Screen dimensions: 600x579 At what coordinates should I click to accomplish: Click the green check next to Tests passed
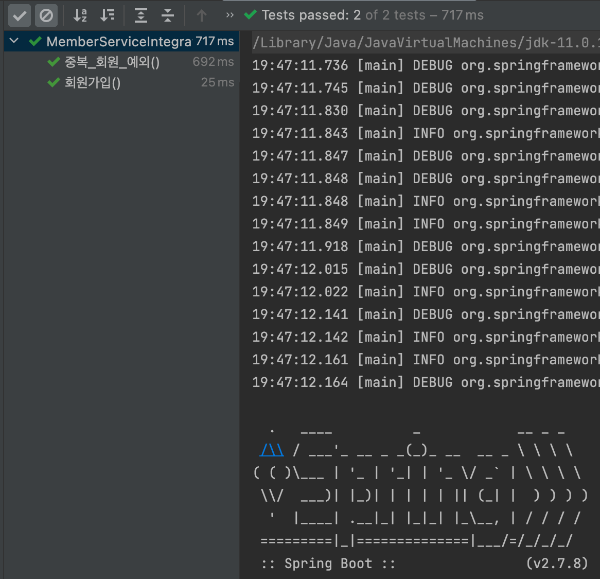click(x=250, y=15)
